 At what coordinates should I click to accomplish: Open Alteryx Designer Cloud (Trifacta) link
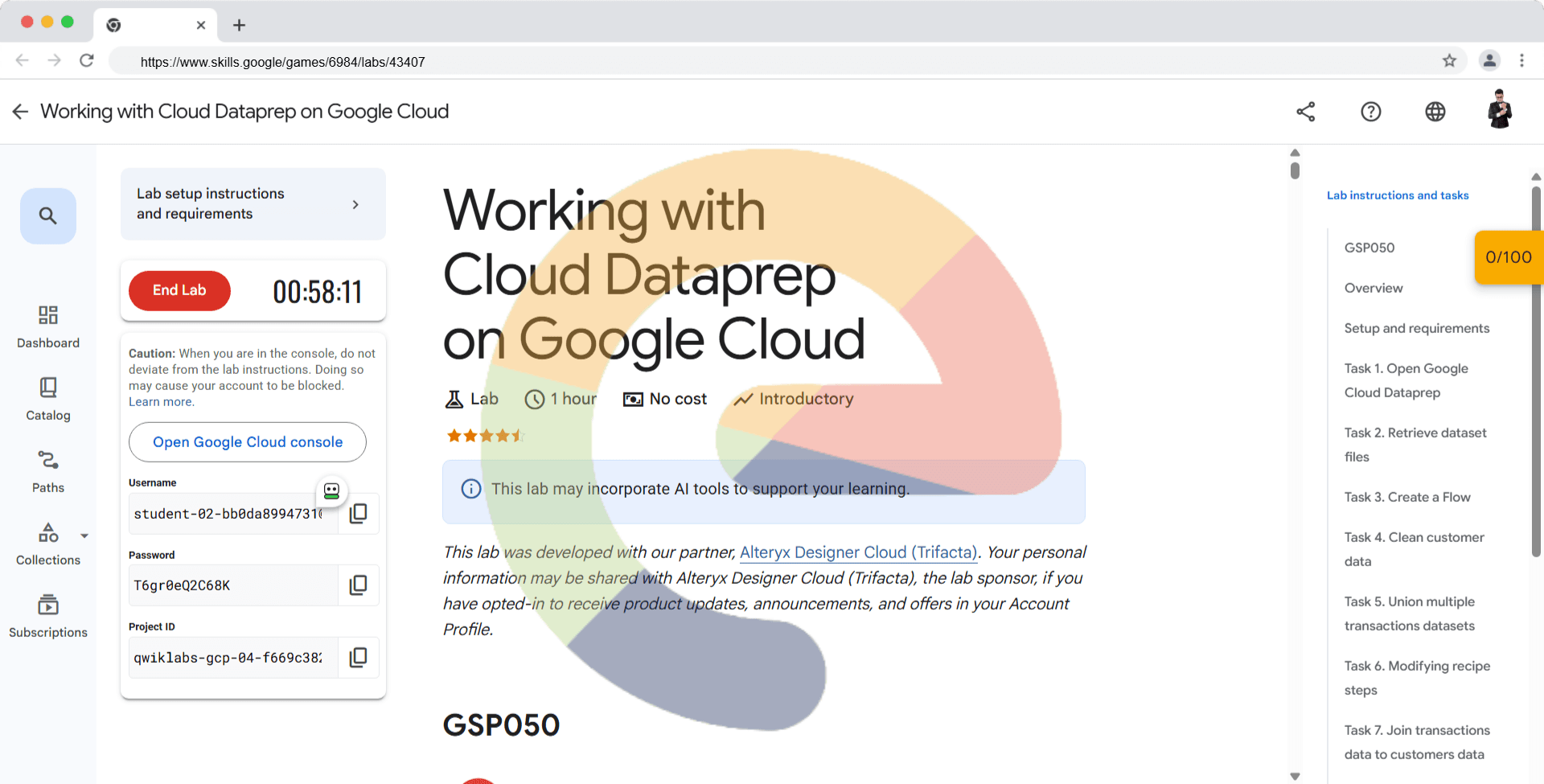pyautogui.click(x=858, y=552)
